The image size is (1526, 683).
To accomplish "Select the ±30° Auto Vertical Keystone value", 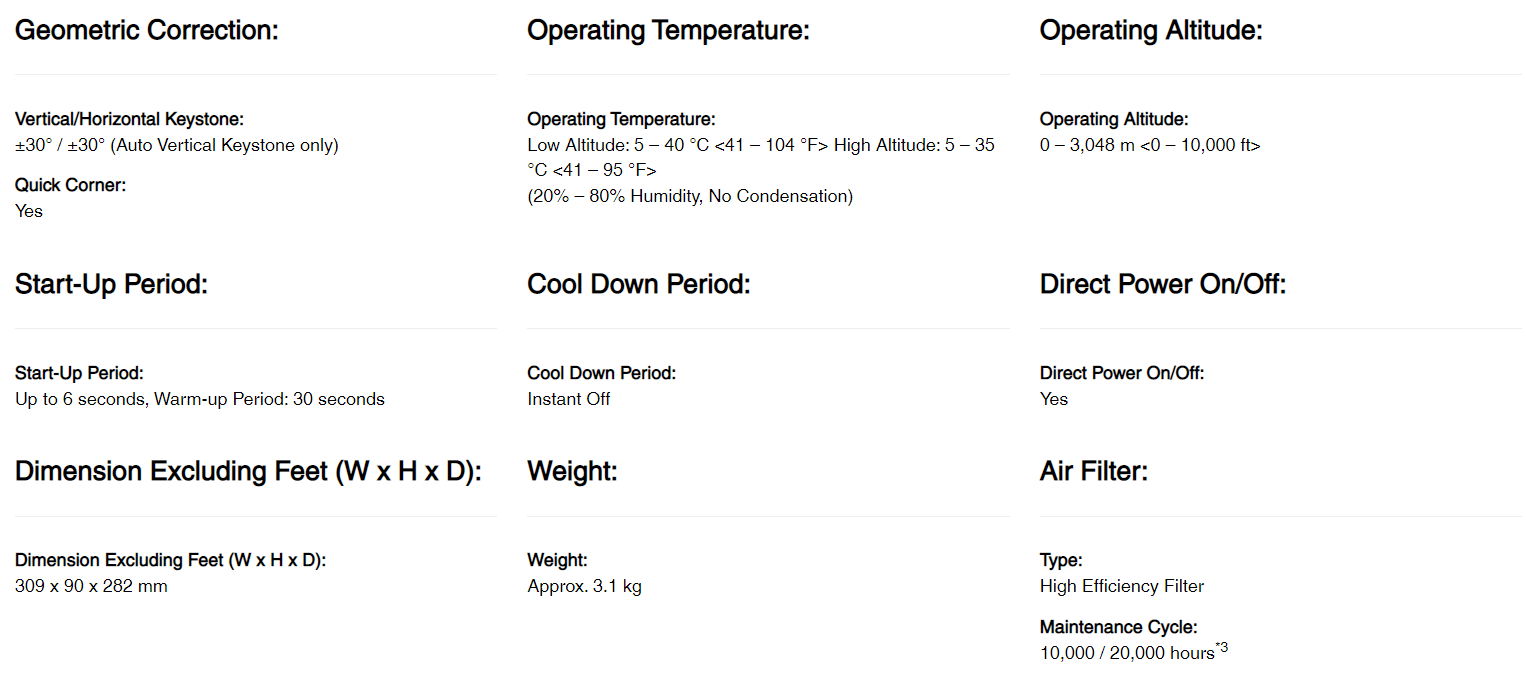I will (x=177, y=145).
